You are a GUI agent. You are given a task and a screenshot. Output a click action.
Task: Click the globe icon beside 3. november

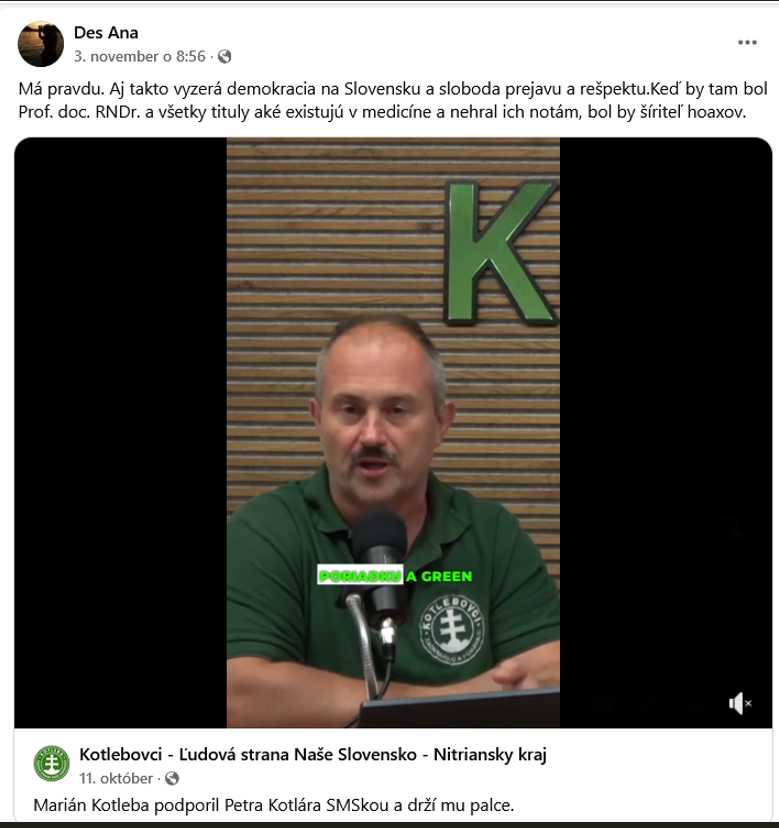click(224, 57)
